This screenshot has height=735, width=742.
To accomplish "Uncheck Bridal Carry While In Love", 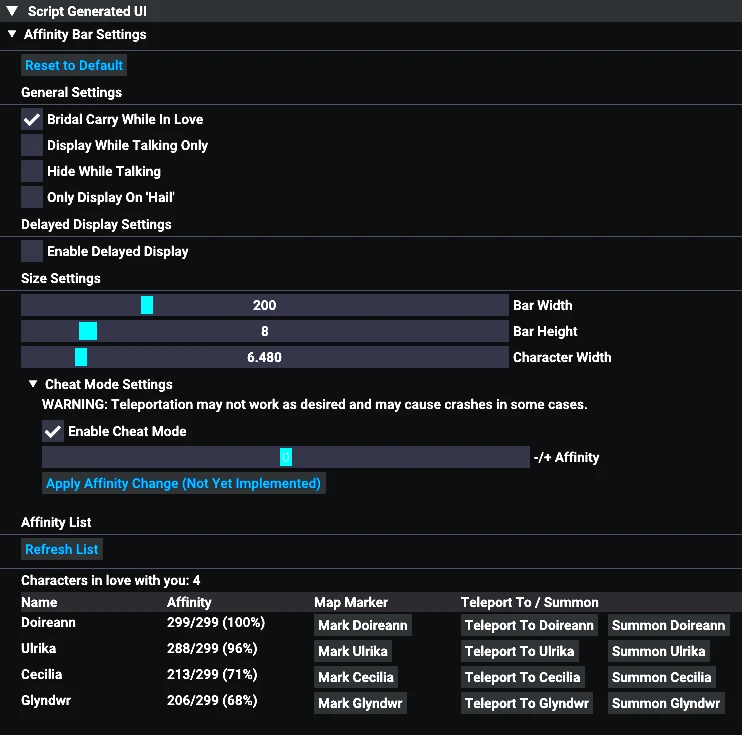I will point(32,119).
